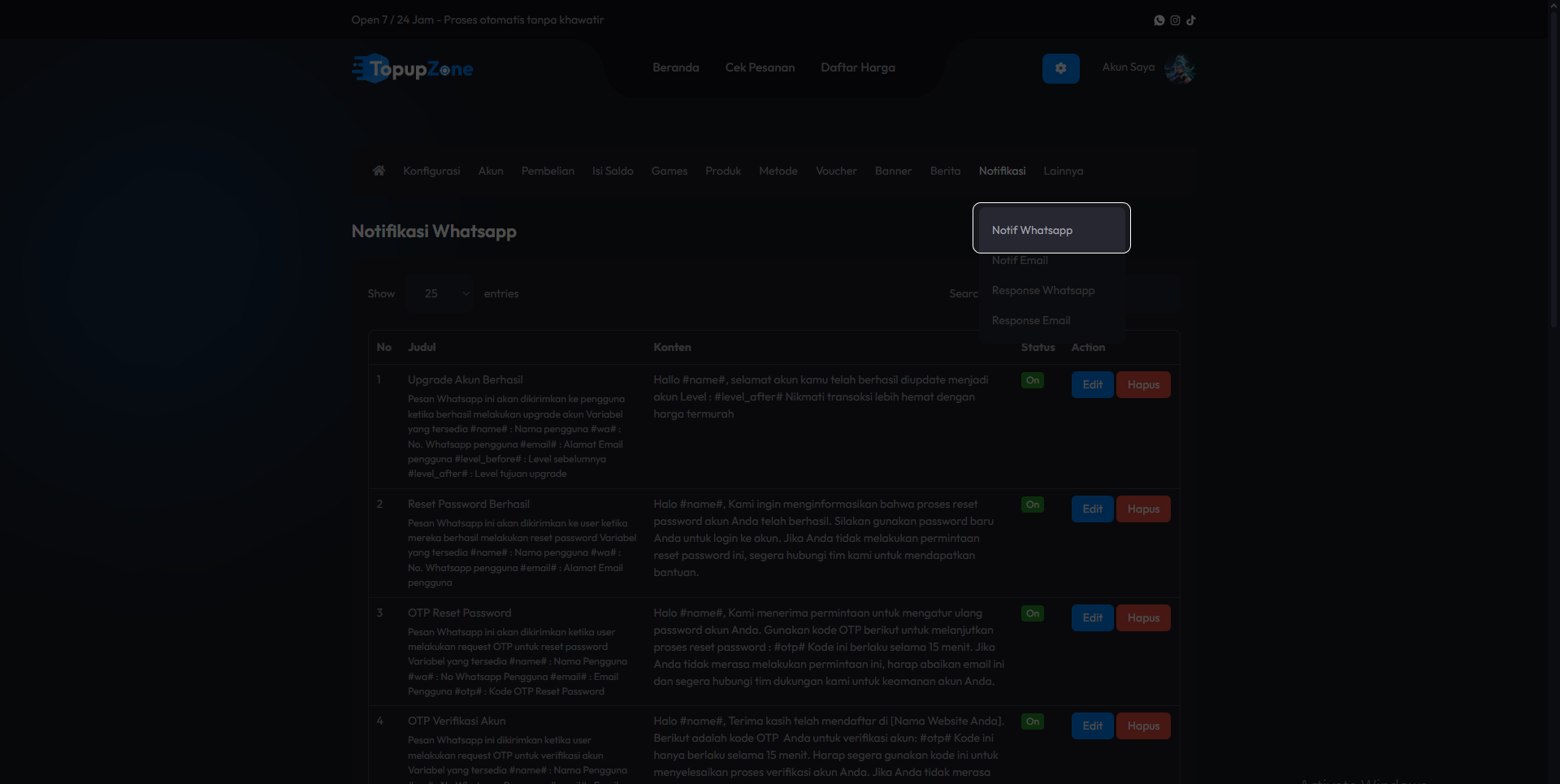Click On status of OTP Reset Password
1560x784 pixels.
pyautogui.click(x=1033, y=613)
